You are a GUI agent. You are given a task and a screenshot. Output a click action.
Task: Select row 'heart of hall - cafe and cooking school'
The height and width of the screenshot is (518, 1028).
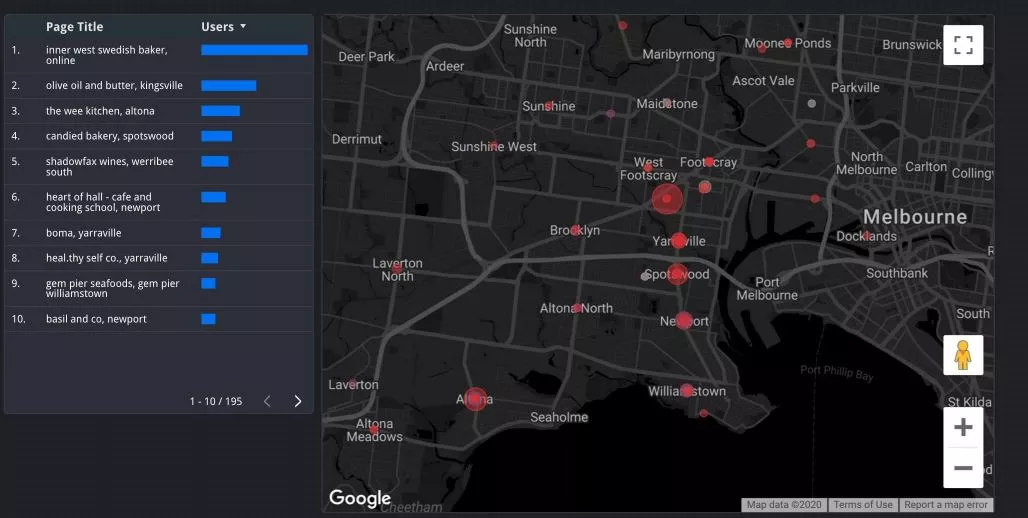point(159,202)
